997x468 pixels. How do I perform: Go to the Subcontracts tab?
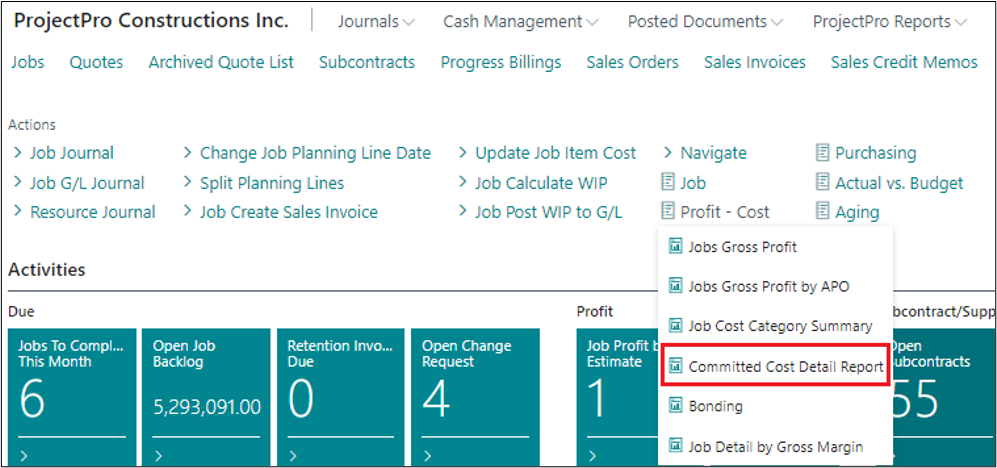click(367, 62)
